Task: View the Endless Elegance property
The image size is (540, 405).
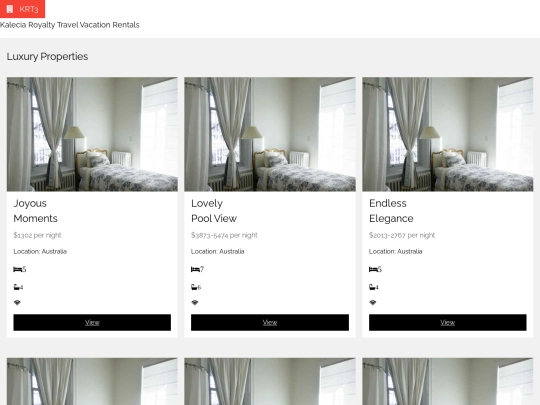Action: click(447, 322)
